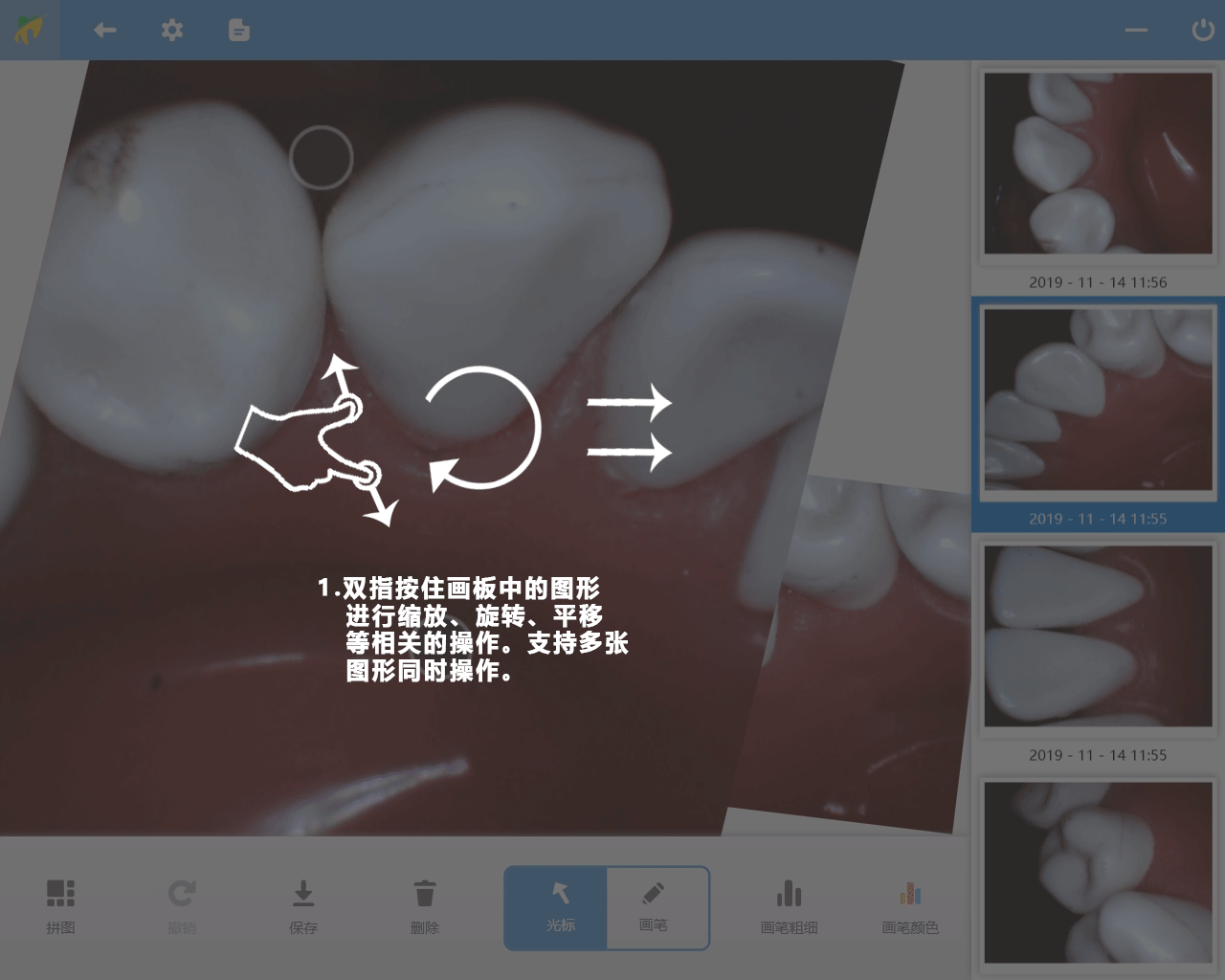Select the bottom molar thumbnail
1225x980 pixels.
click(1098, 872)
